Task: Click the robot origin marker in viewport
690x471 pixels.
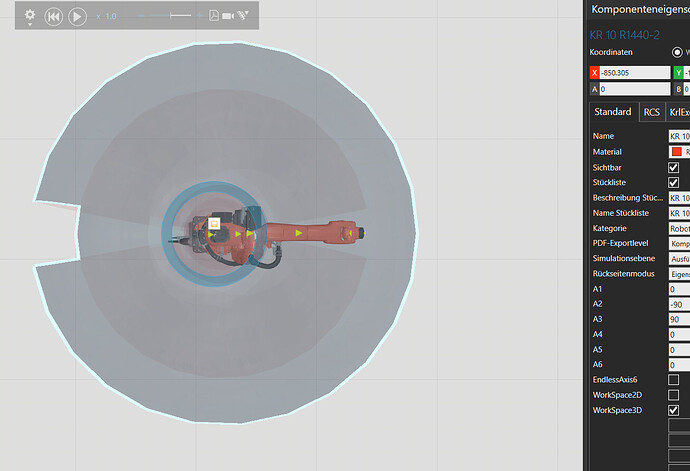Action: tap(213, 223)
